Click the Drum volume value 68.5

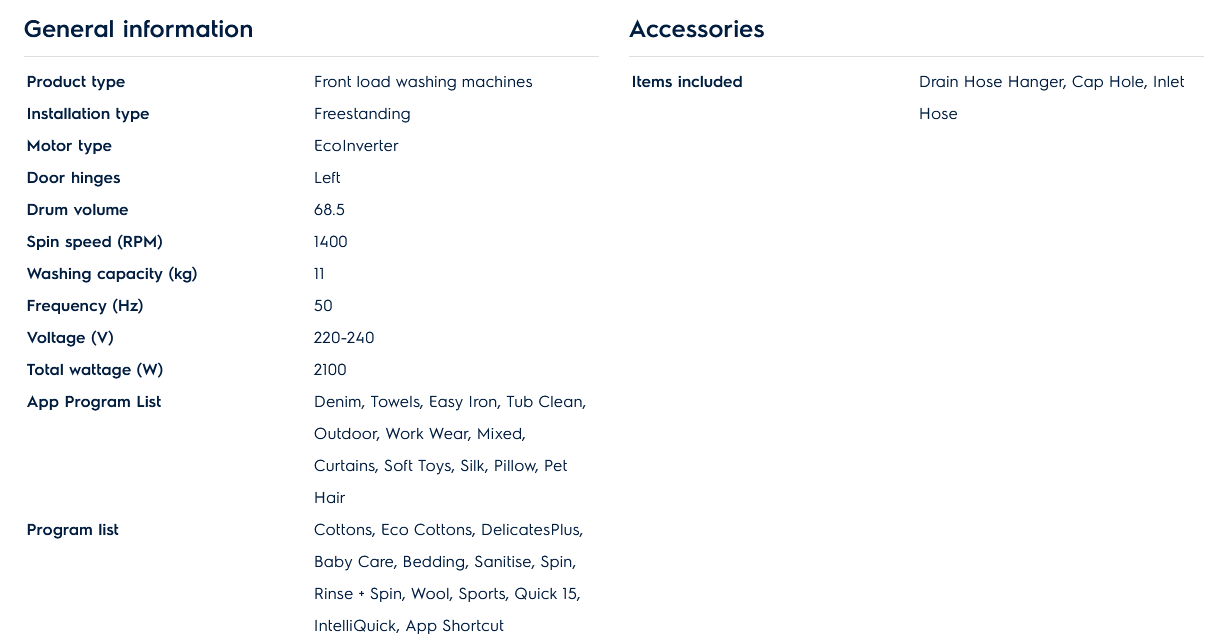point(329,210)
